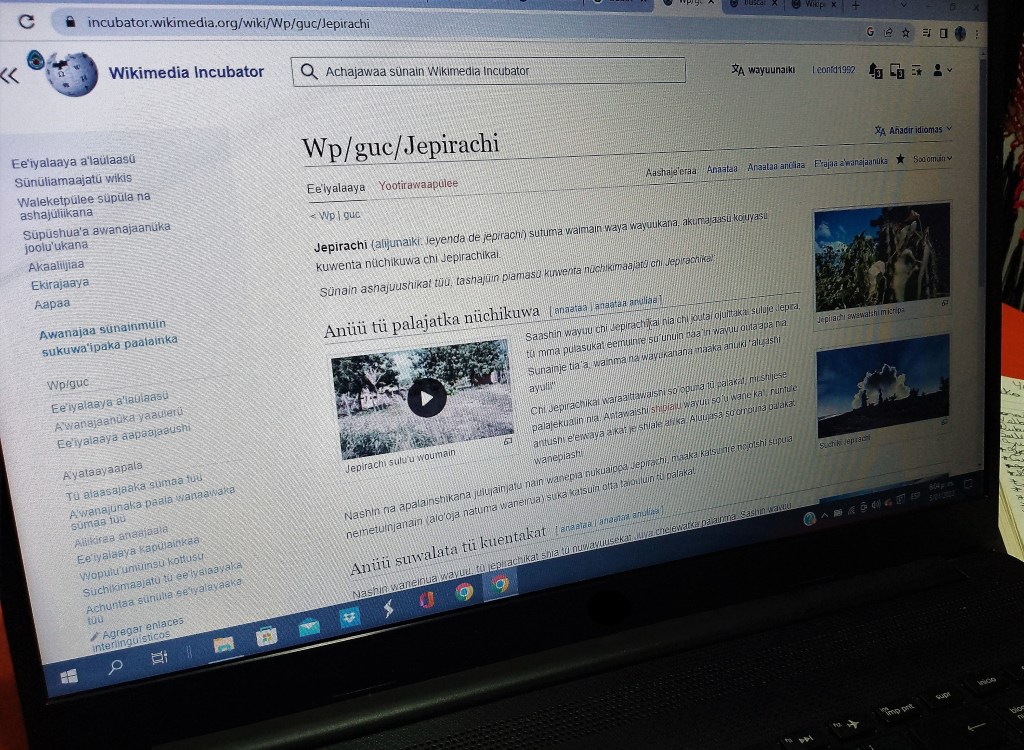
Task: Open the Wp/guc sidebar link
Action: pos(67,384)
